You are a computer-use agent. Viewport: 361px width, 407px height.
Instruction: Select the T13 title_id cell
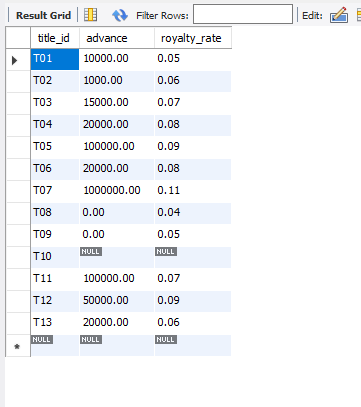point(55,323)
